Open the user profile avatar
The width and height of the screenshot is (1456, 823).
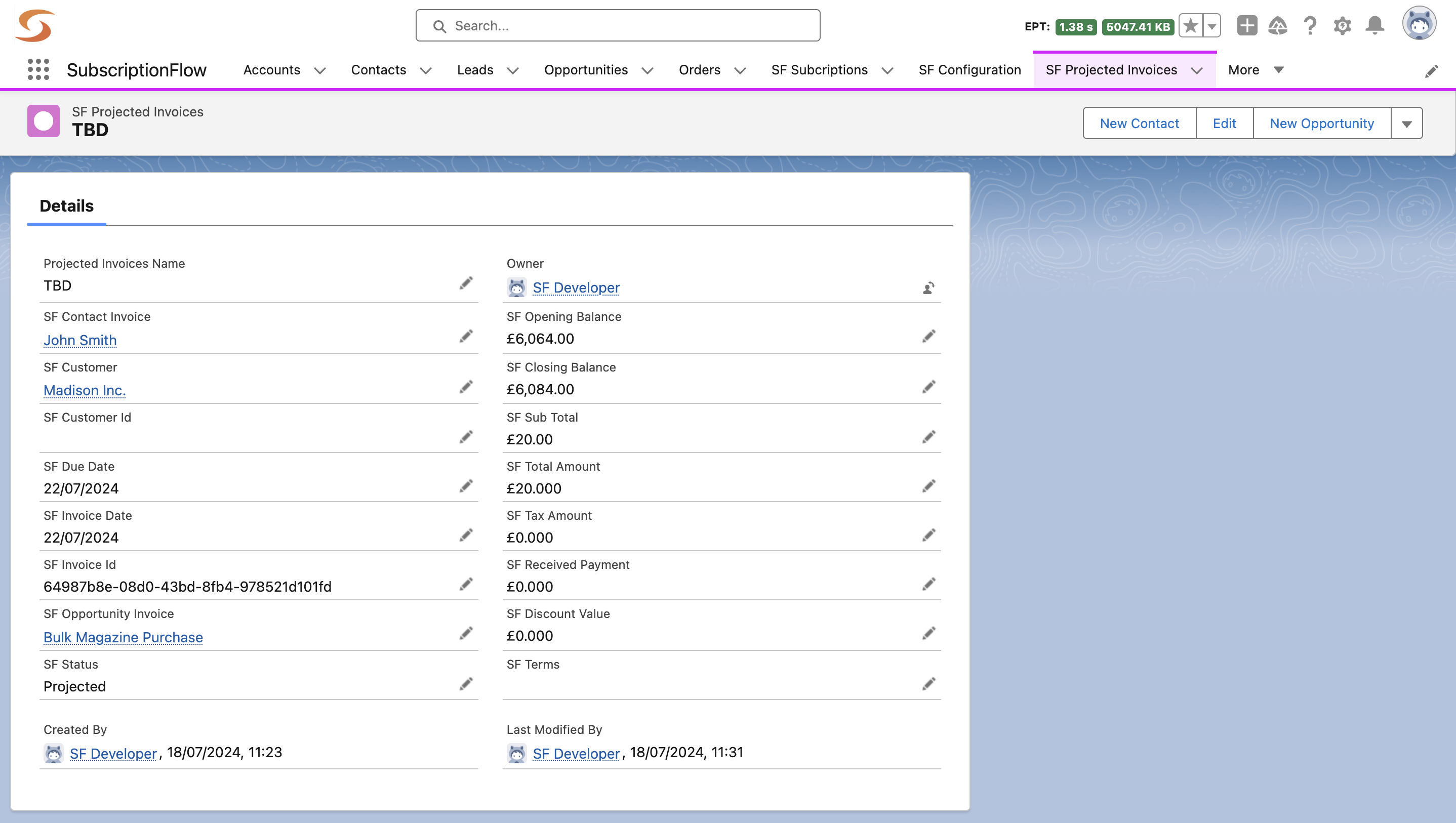pyautogui.click(x=1419, y=24)
